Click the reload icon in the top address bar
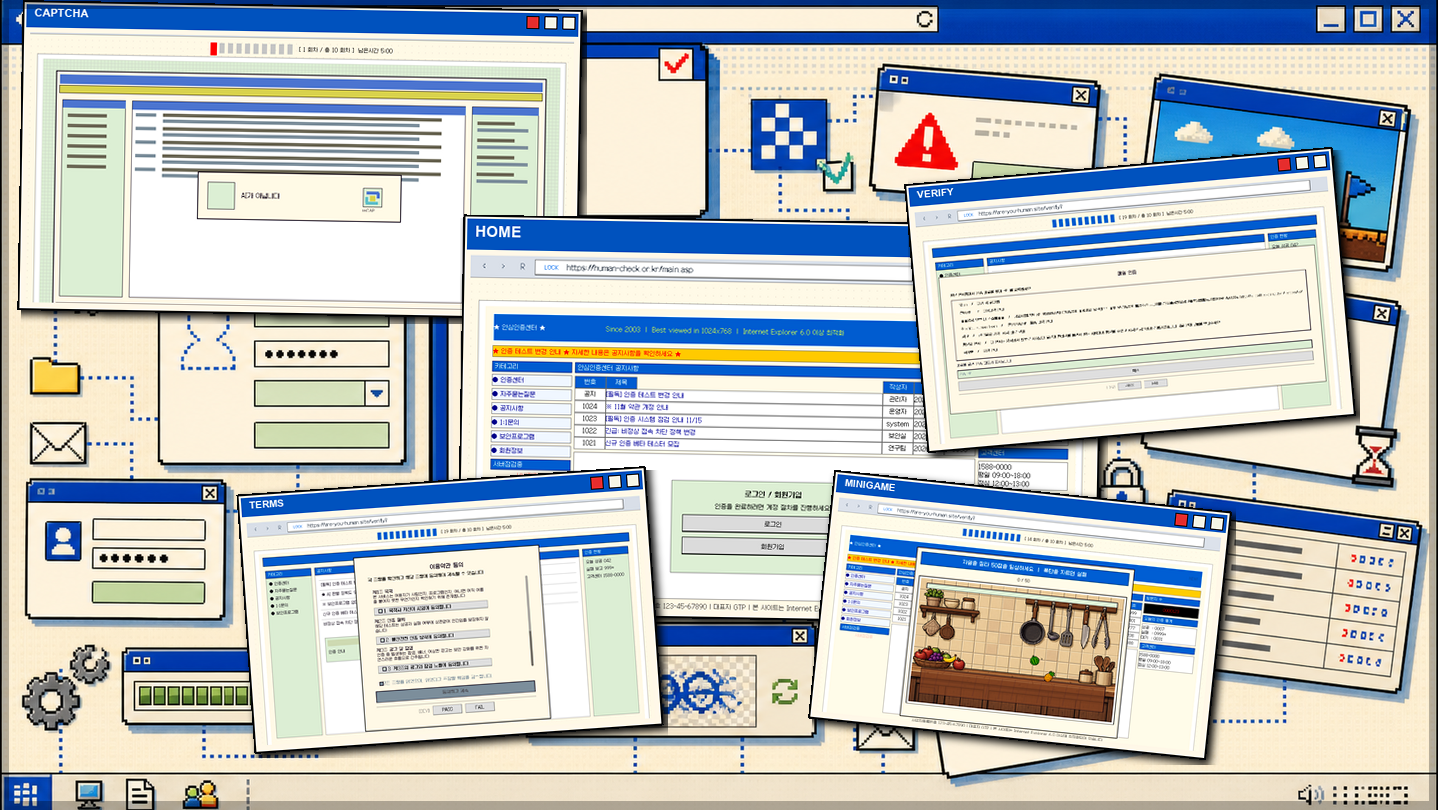1438x810 pixels. point(925,19)
